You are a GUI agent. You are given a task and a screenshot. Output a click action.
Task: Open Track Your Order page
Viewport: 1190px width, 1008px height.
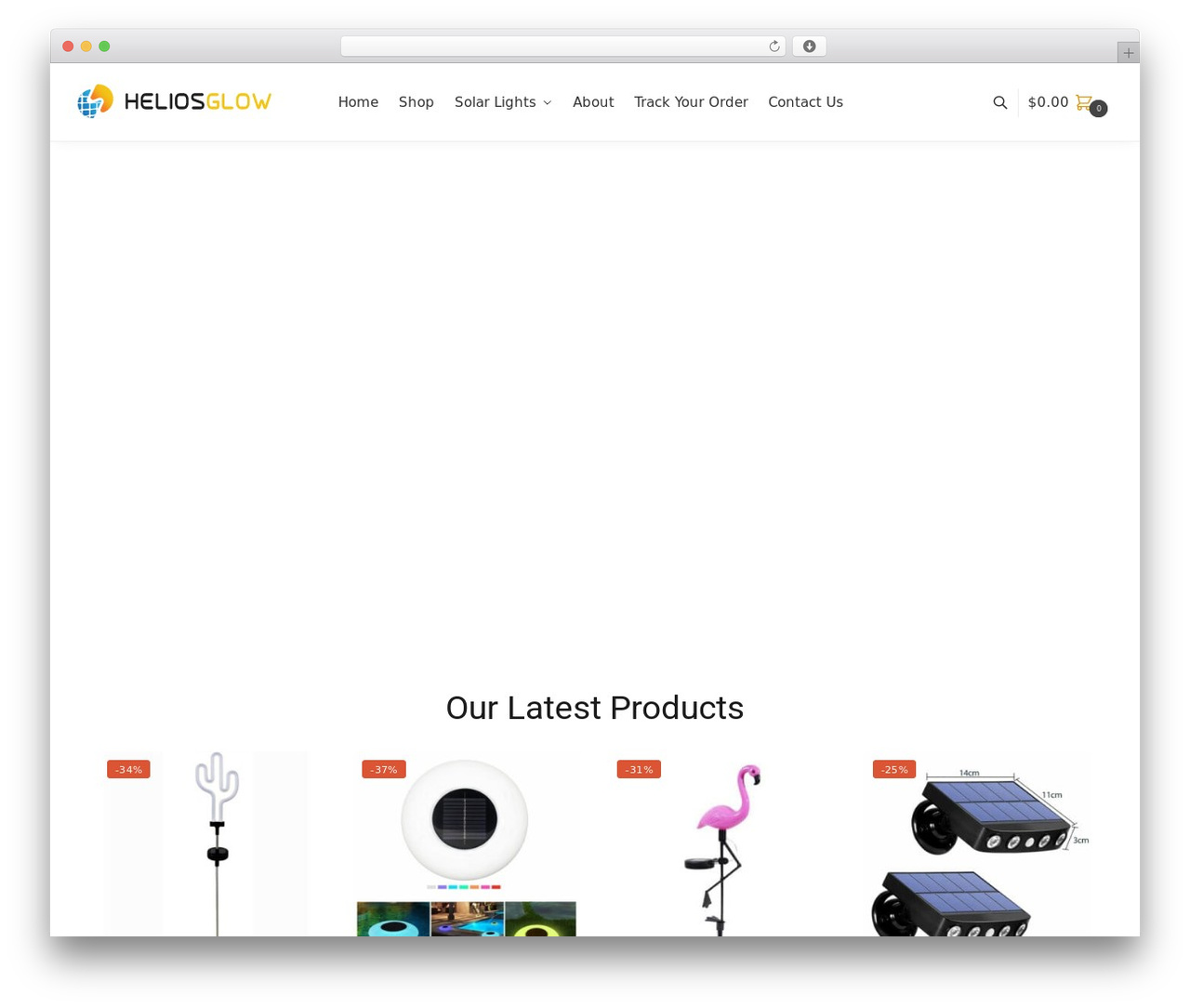(x=691, y=102)
